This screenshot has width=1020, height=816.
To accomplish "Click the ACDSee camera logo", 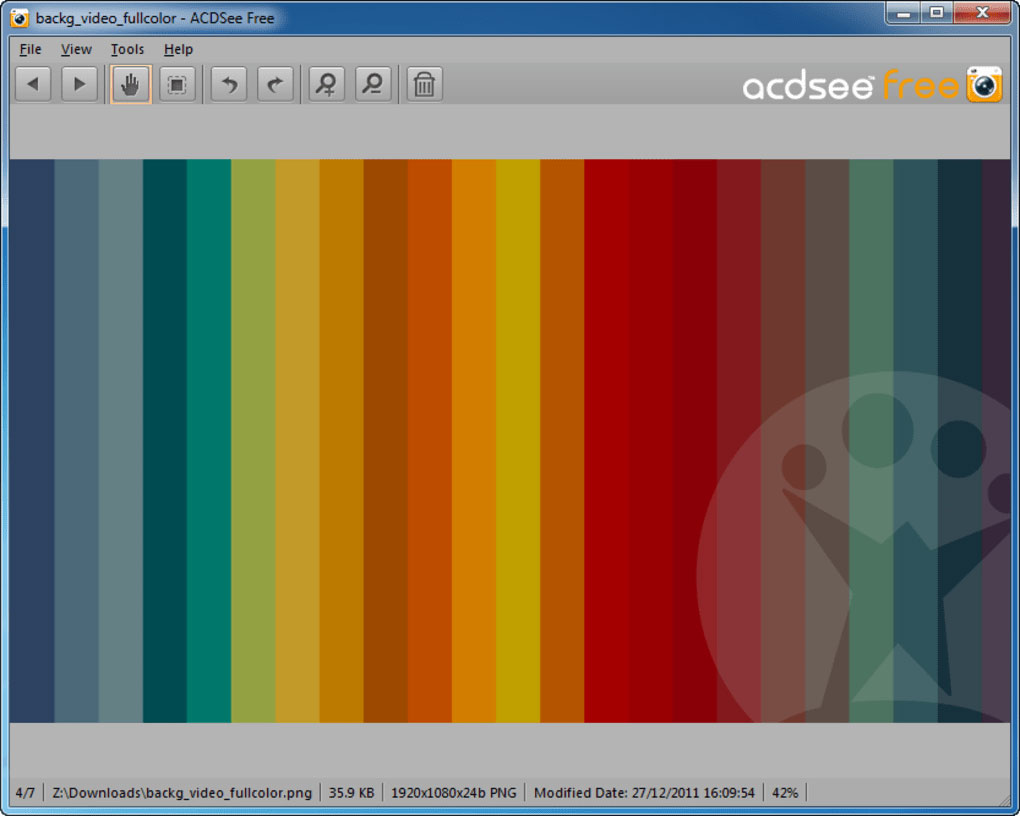I will (x=984, y=86).
